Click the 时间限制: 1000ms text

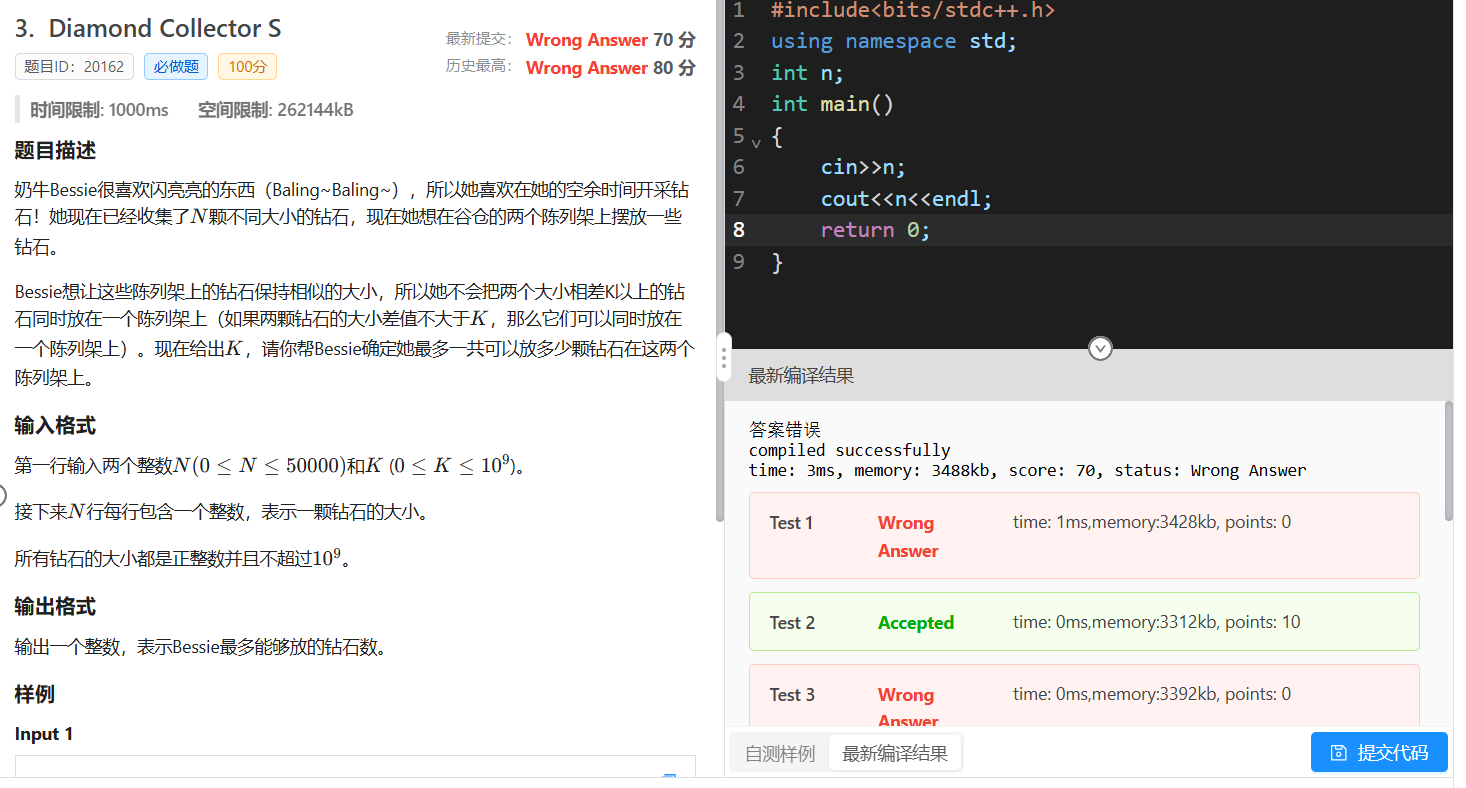99,110
